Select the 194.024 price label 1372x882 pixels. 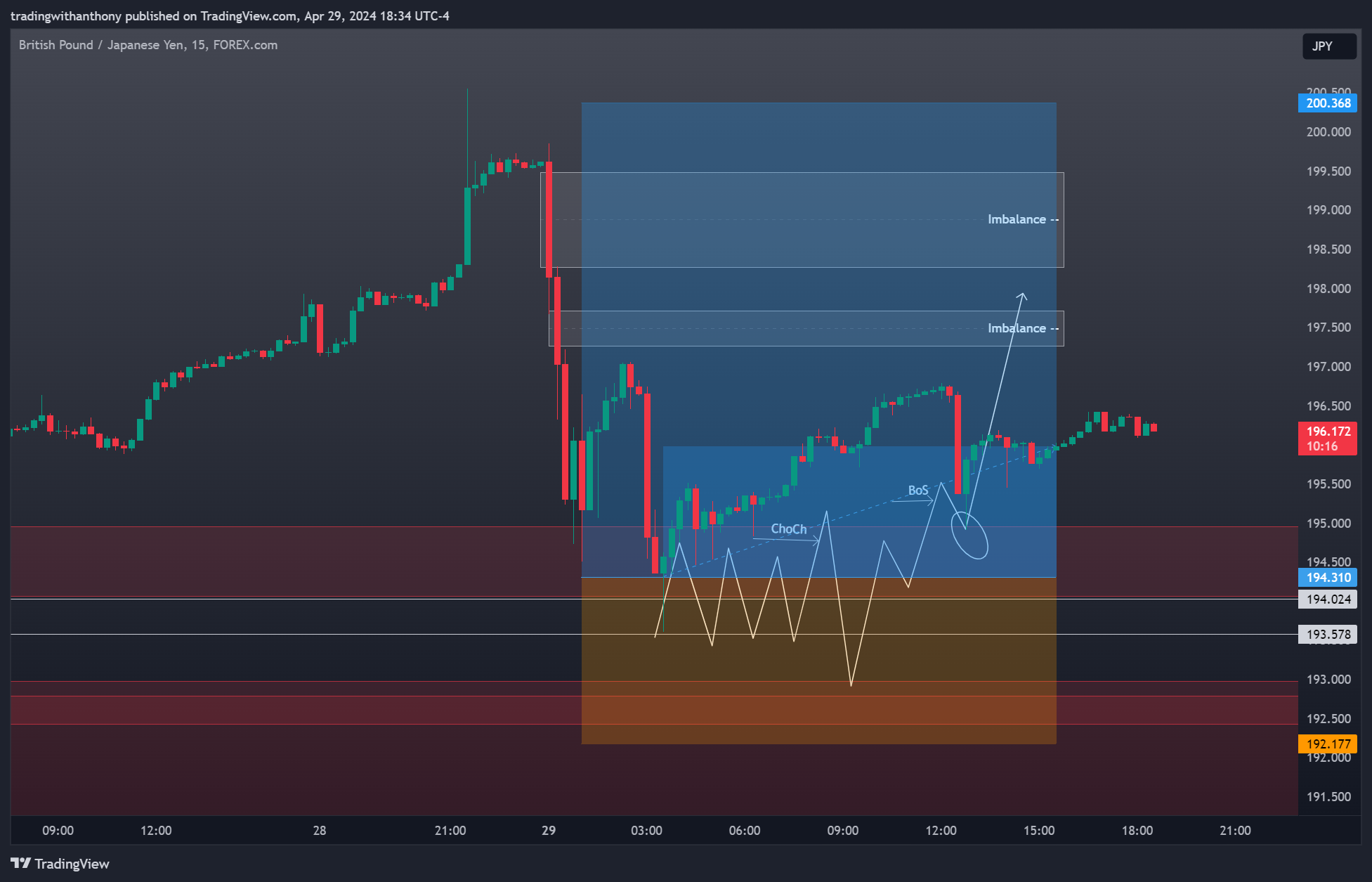pos(1327,599)
